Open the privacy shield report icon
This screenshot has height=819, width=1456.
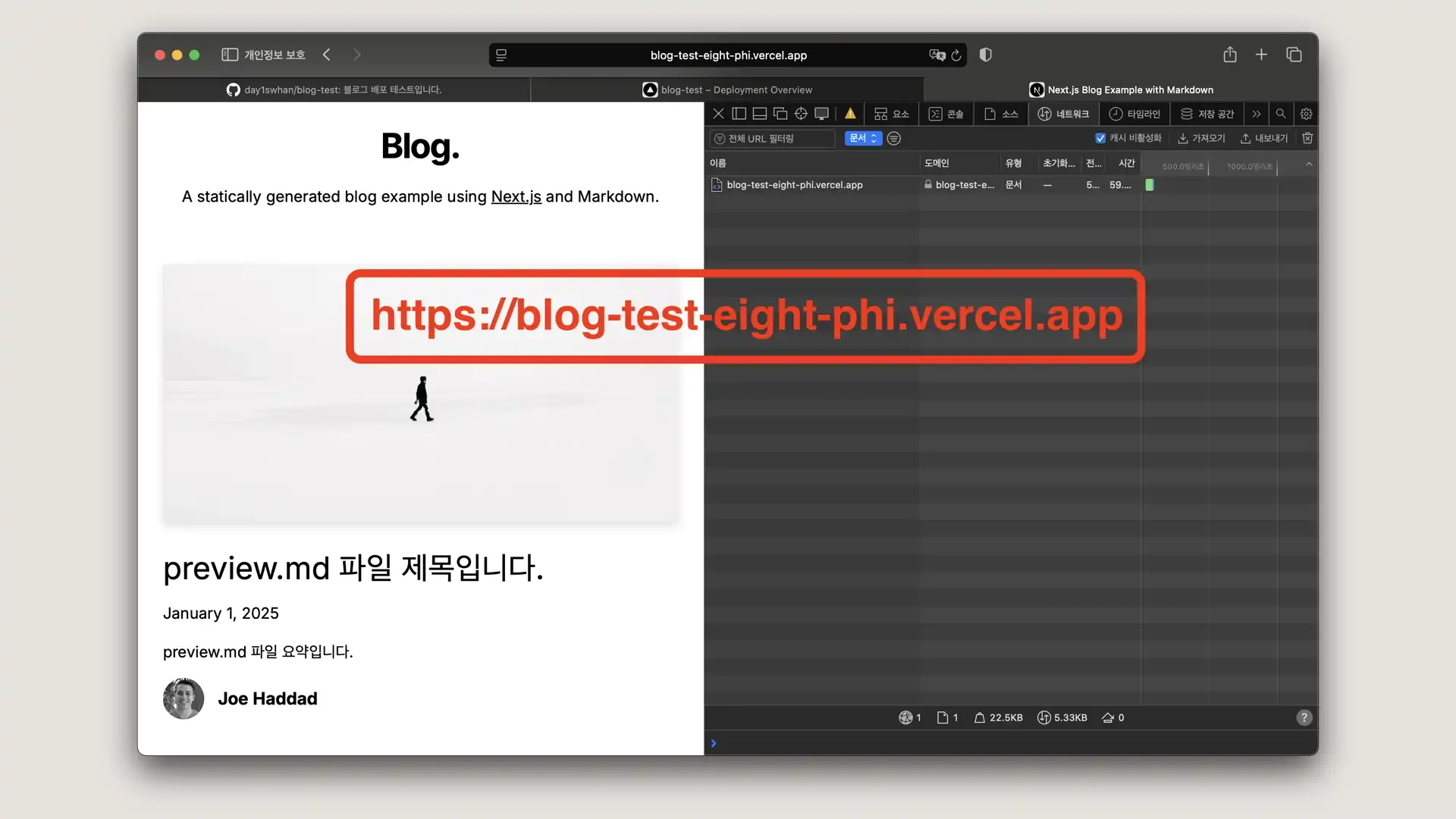(986, 55)
